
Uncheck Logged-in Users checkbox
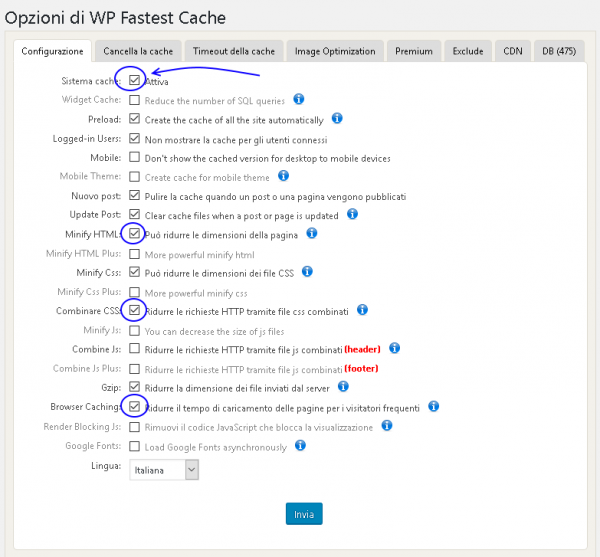point(134,138)
